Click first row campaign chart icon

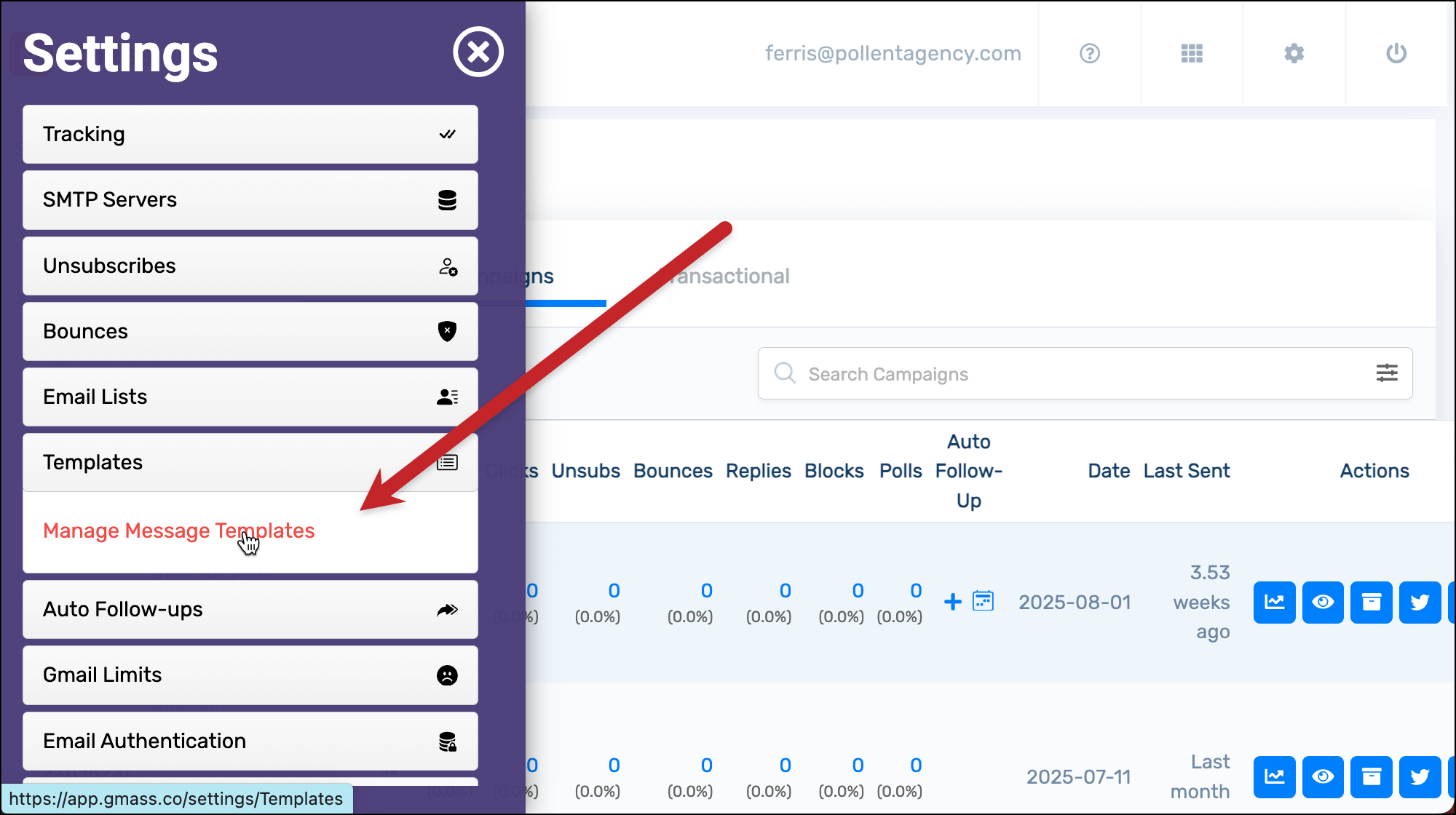pos(1274,602)
